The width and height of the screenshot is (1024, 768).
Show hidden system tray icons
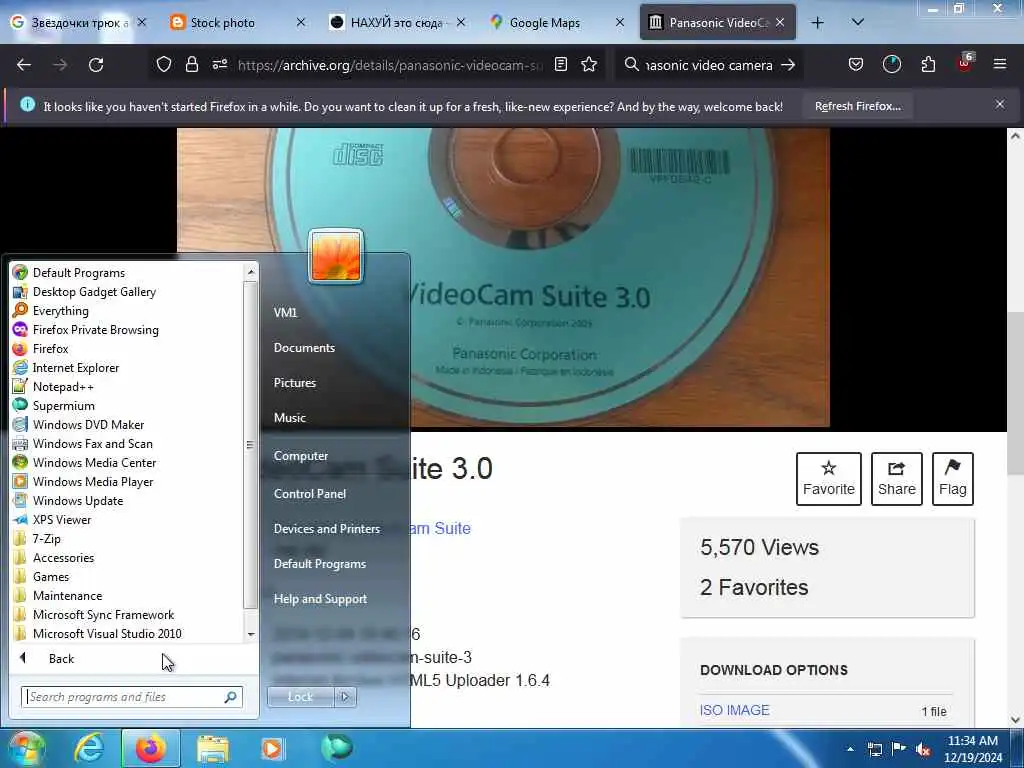click(850, 748)
